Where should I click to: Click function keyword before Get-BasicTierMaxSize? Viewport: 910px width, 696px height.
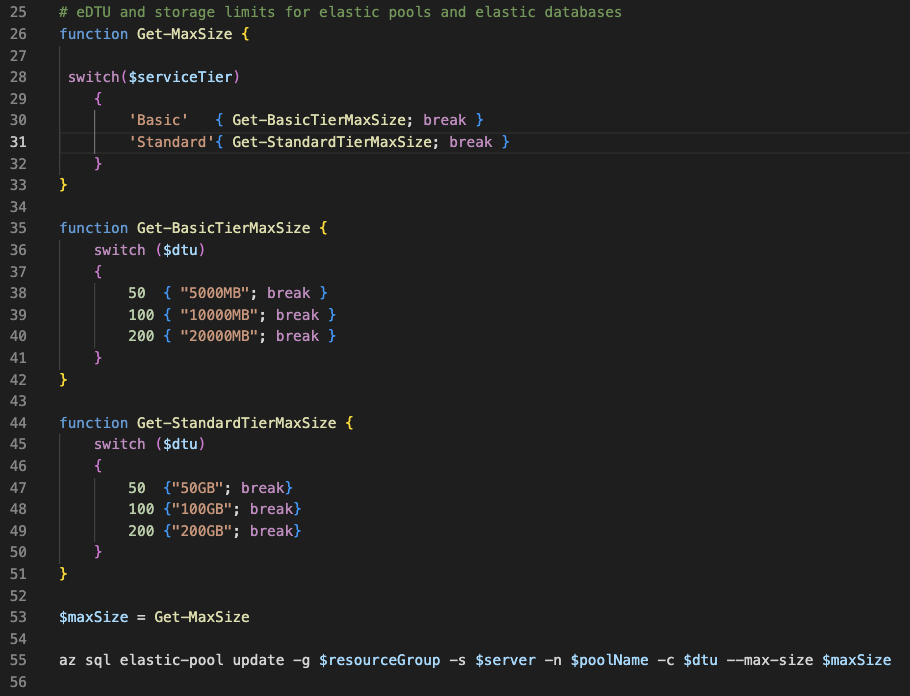(93, 228)
